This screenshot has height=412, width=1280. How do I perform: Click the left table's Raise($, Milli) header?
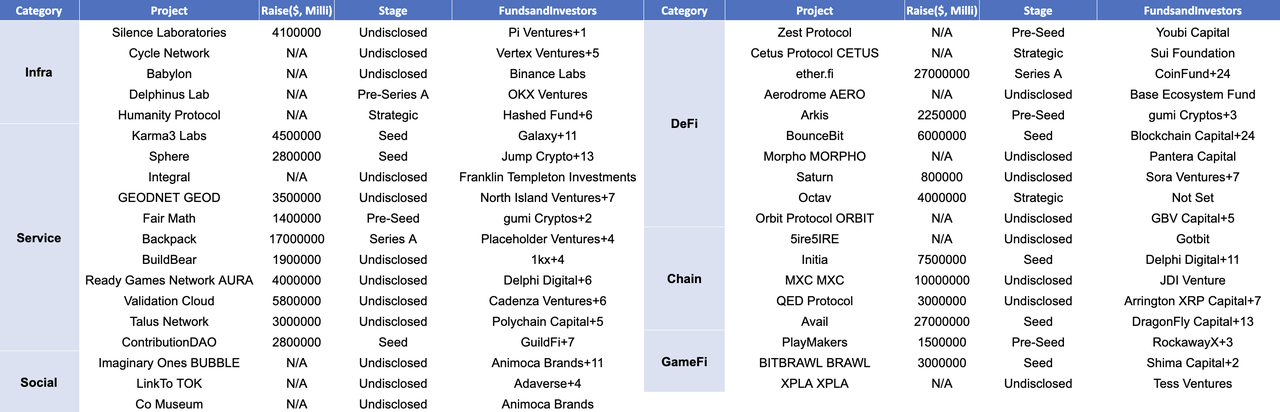[296, 11]
